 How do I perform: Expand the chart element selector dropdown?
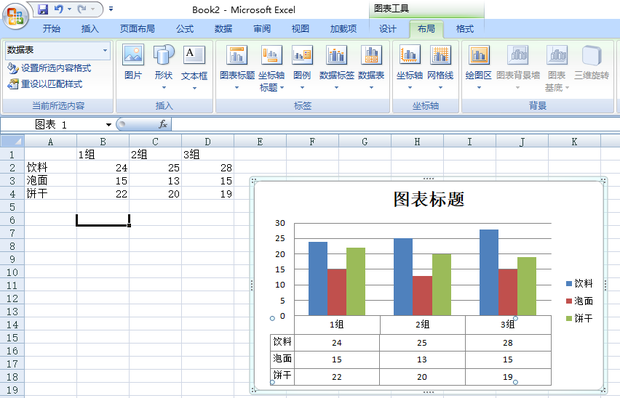coord(105,50)
